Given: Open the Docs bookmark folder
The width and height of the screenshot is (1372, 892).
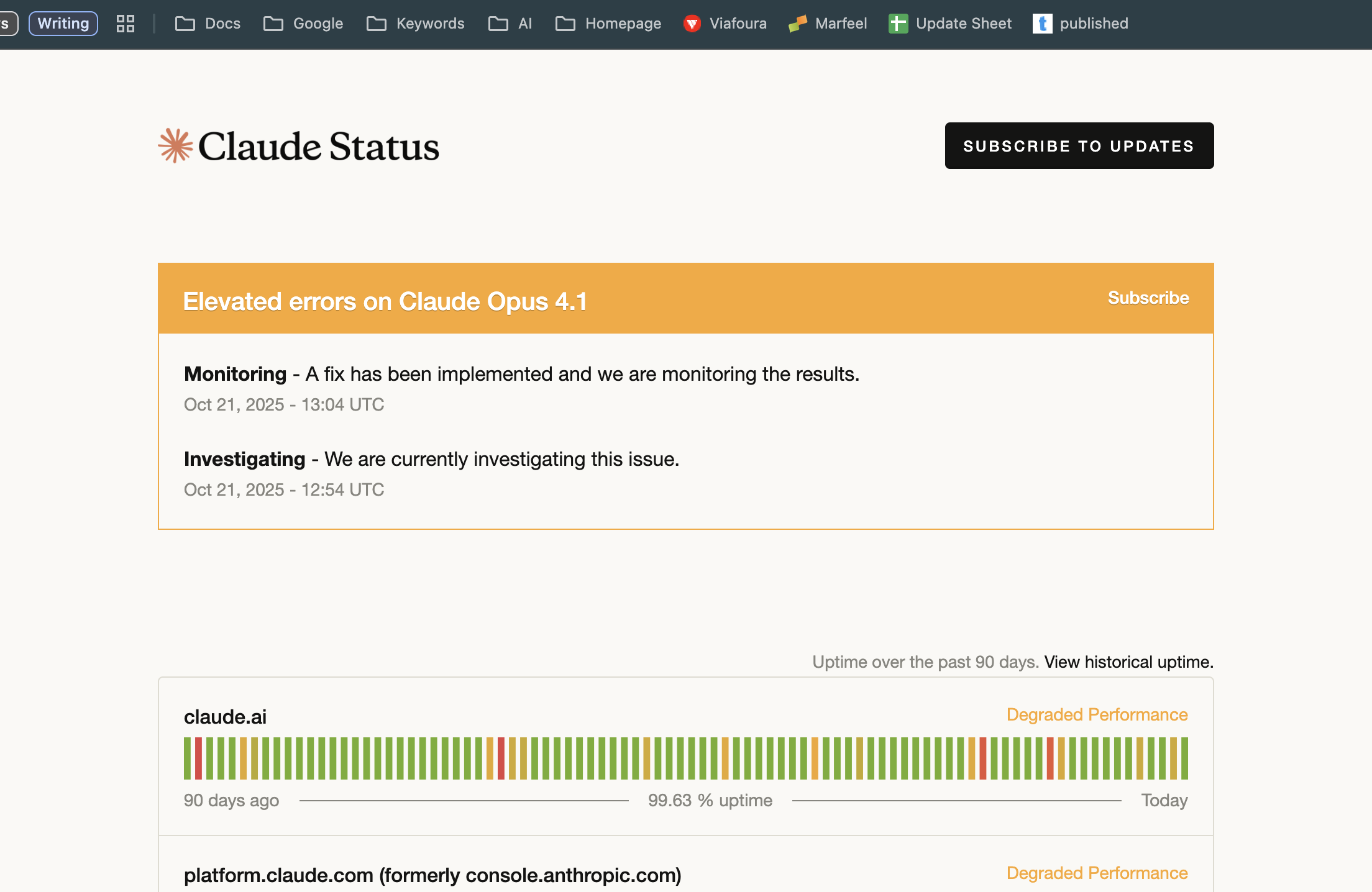Looking at the screenshot, I should pos(208,24).
